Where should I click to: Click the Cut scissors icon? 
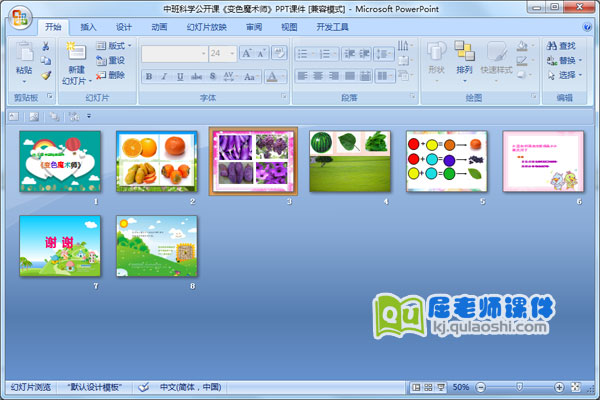[46, 46]
